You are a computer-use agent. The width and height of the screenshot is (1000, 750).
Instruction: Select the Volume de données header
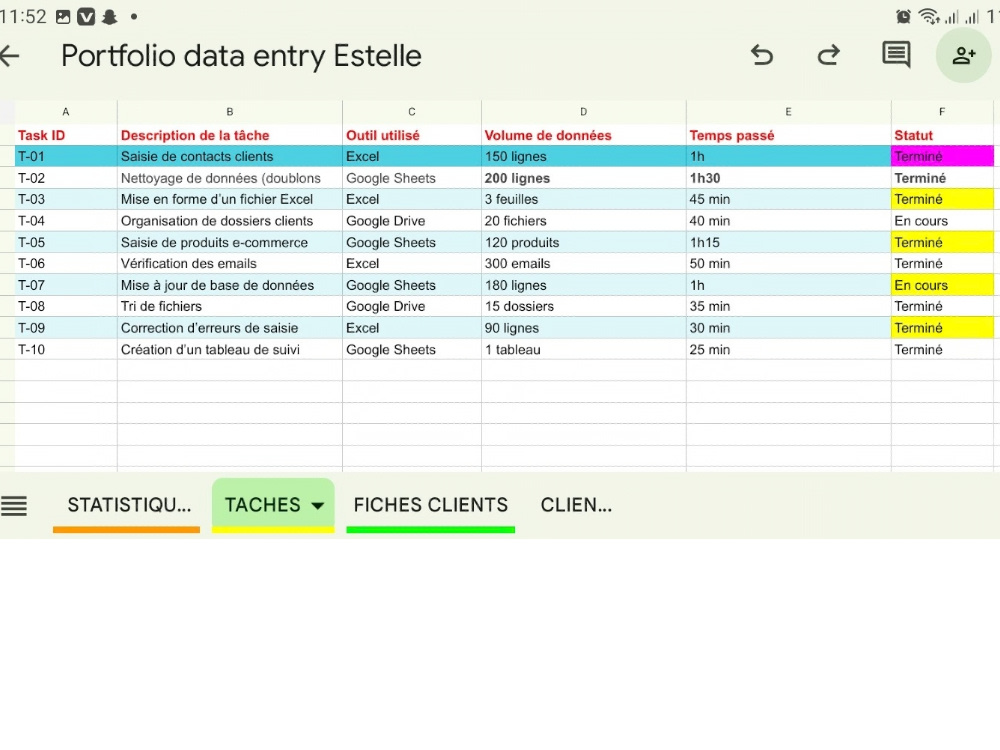pyautogui.click(x=584, y=135)
